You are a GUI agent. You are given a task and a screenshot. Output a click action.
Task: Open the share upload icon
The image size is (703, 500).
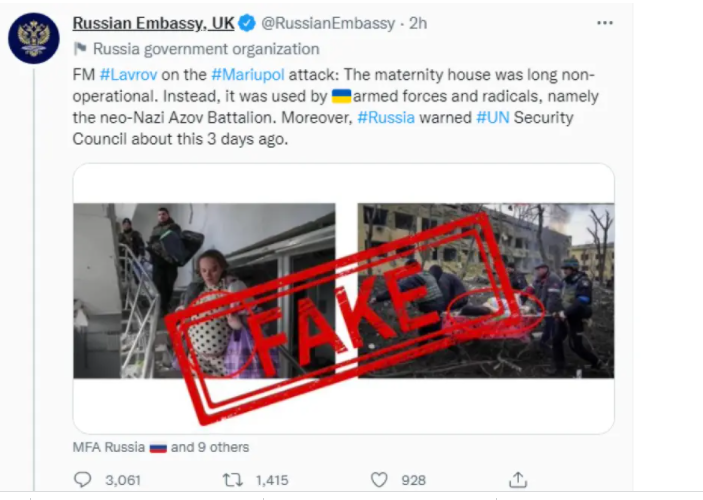point(518,479)
